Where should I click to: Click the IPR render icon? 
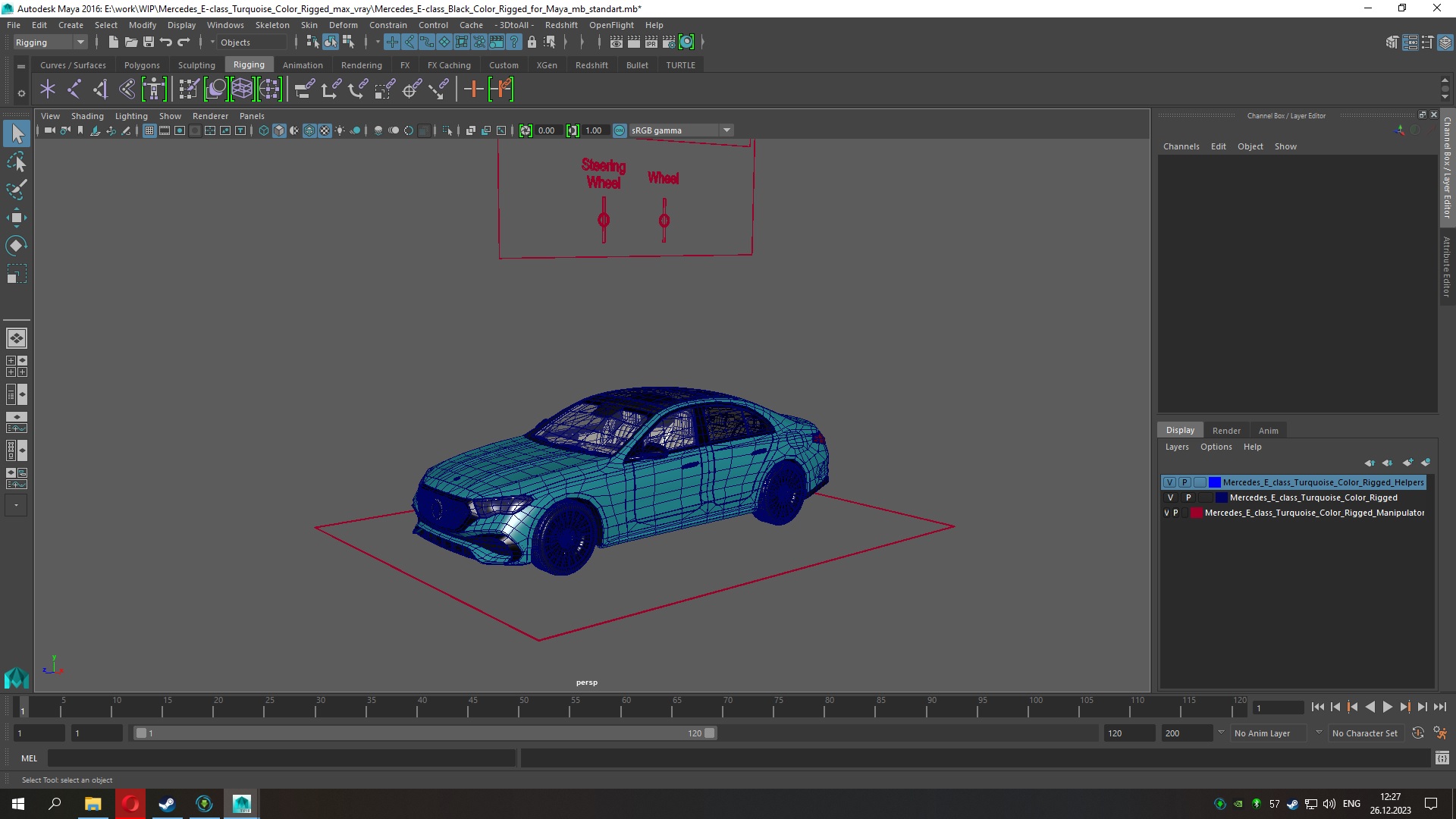click(651, 42)
